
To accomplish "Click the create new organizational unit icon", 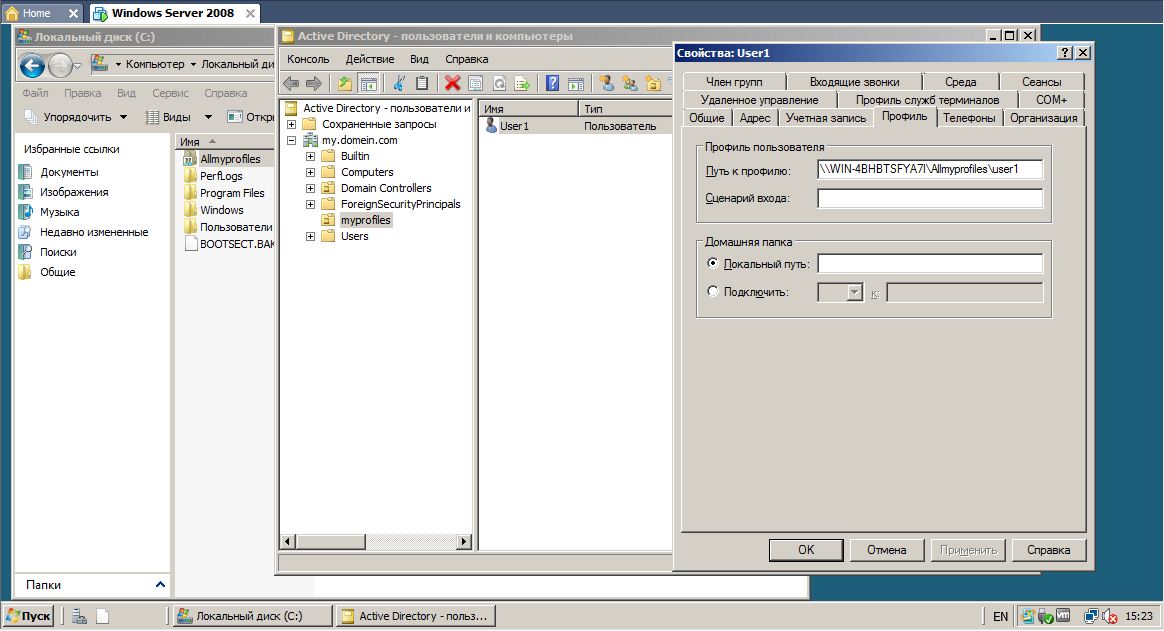I will [x=653, y=84].
